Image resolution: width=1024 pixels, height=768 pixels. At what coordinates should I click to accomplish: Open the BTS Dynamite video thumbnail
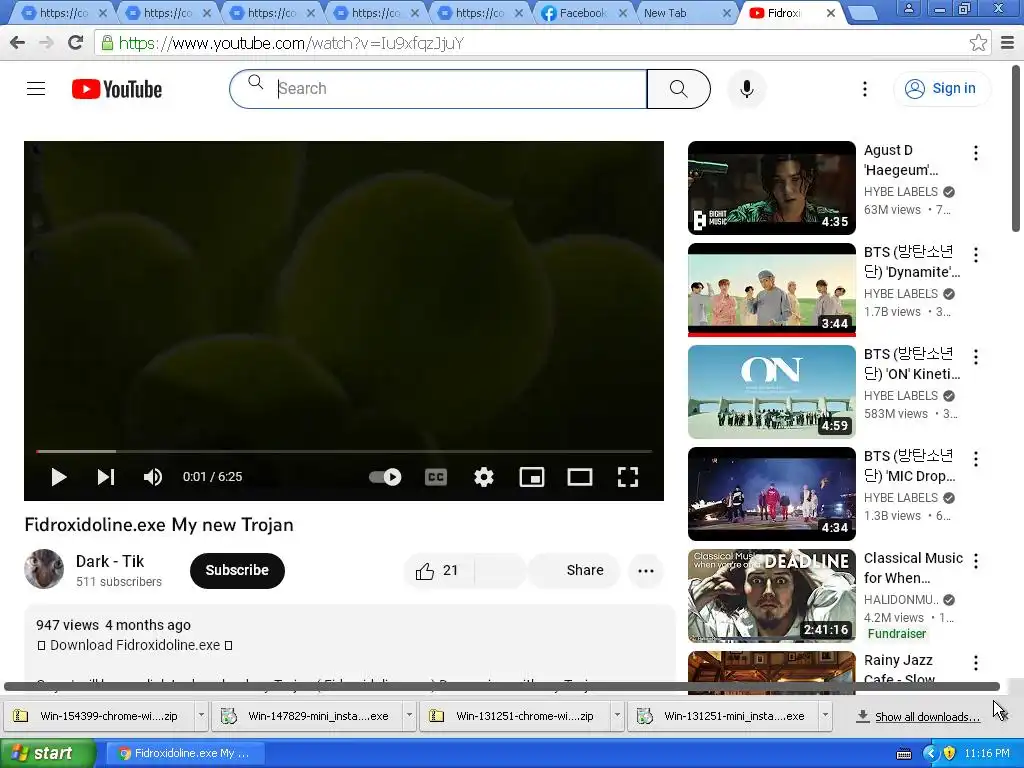[x=771, y=290]
